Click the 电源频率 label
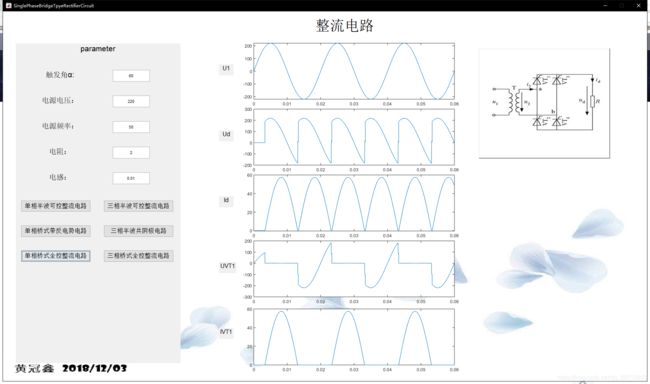 [58, 126]
